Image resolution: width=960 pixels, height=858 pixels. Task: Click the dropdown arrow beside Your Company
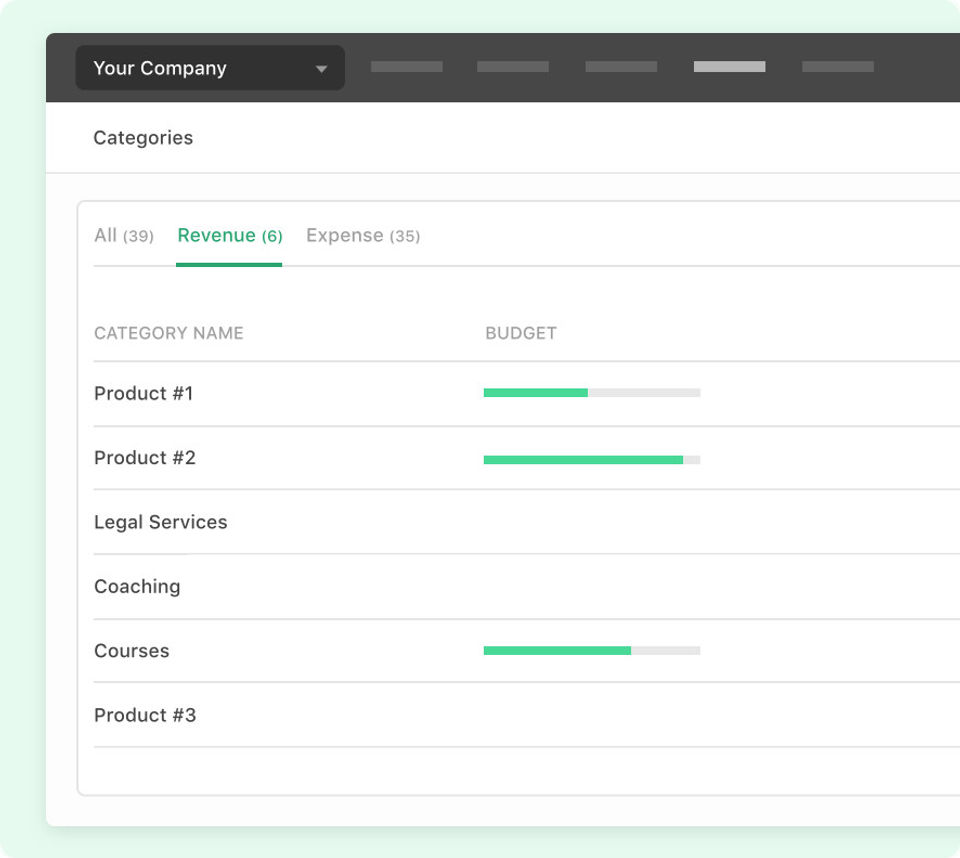point(321,69)
